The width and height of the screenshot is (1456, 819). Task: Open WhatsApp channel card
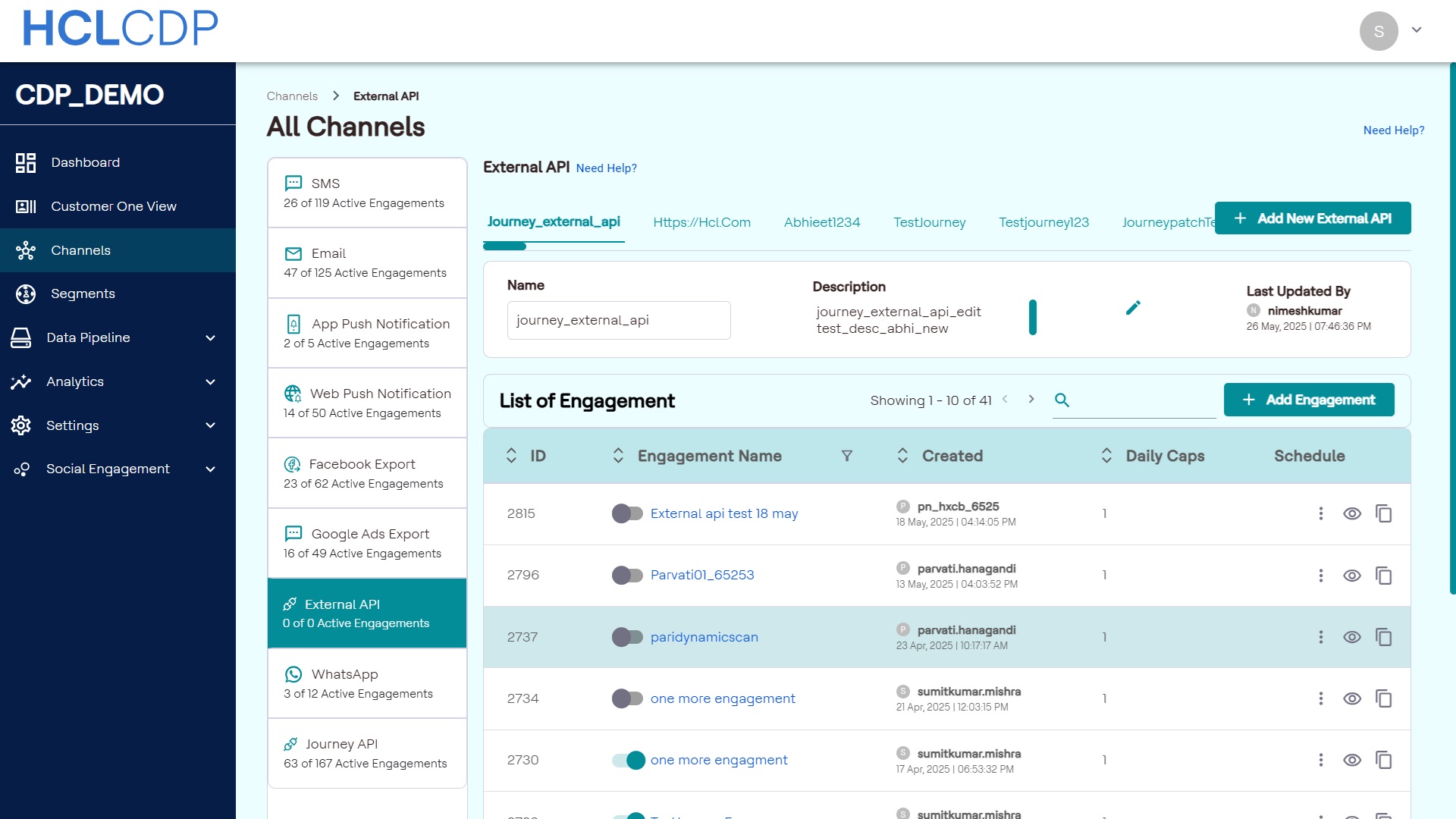coord(367,683)
